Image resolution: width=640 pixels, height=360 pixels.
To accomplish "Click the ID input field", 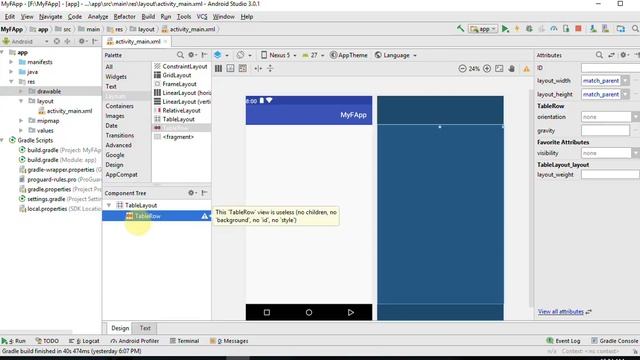I will [x=610, y=68].
